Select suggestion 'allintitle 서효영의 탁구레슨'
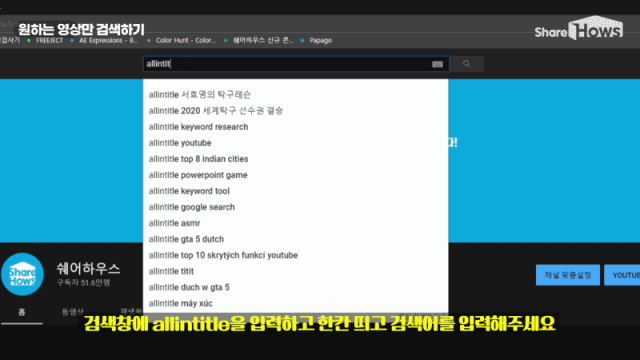The width and height of the screenshot is (640, 360). (x=296, y=95)
